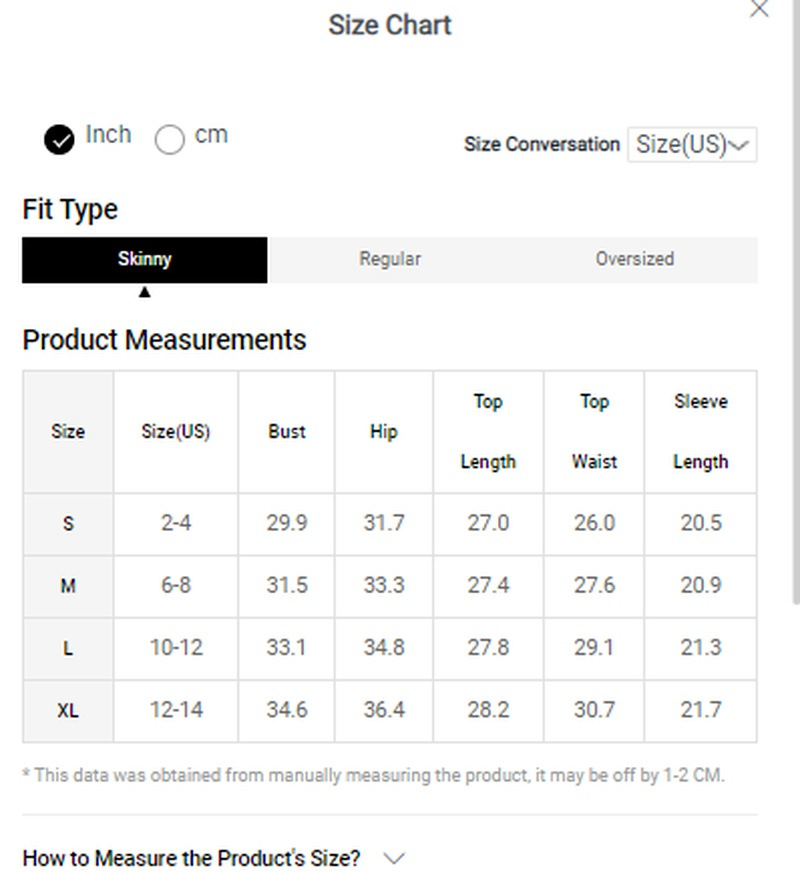Click "How to Measure the Product's Size?" text
This screenshot has height=872, width=800.
[191, 858]
